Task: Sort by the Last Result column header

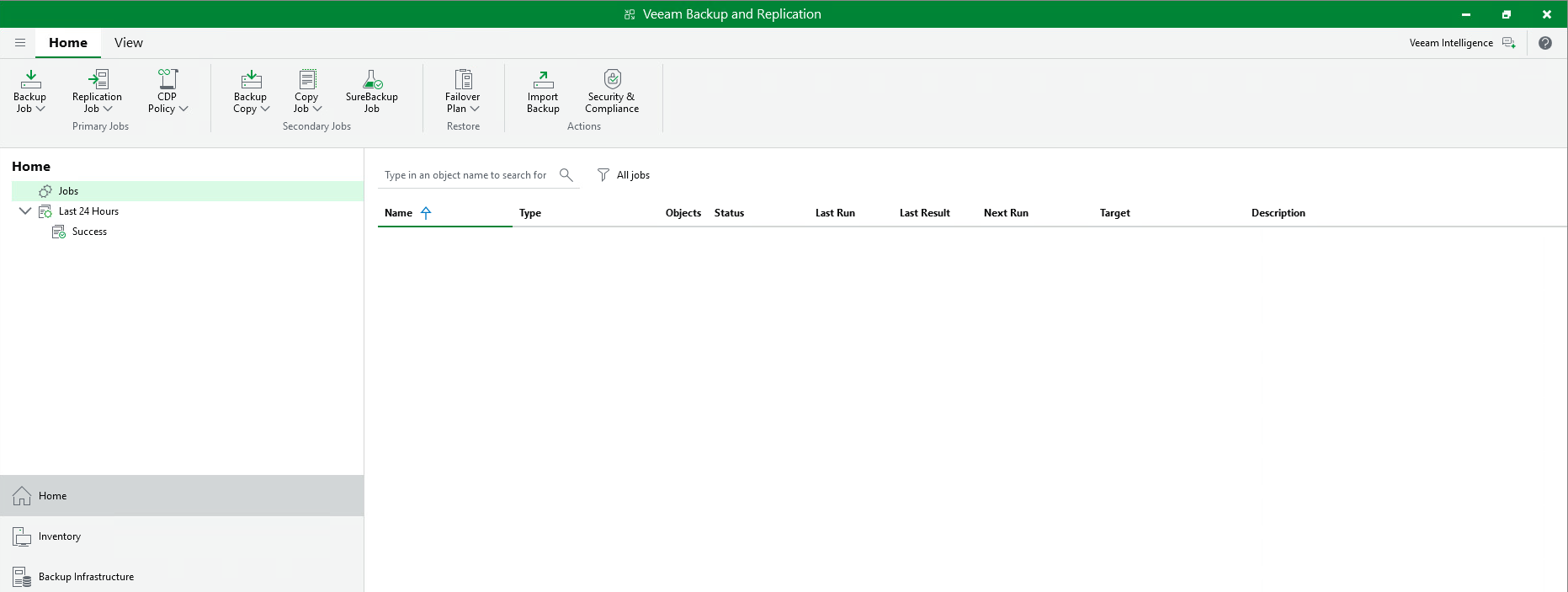Action: pyautogui.click(x=924, y=213)
